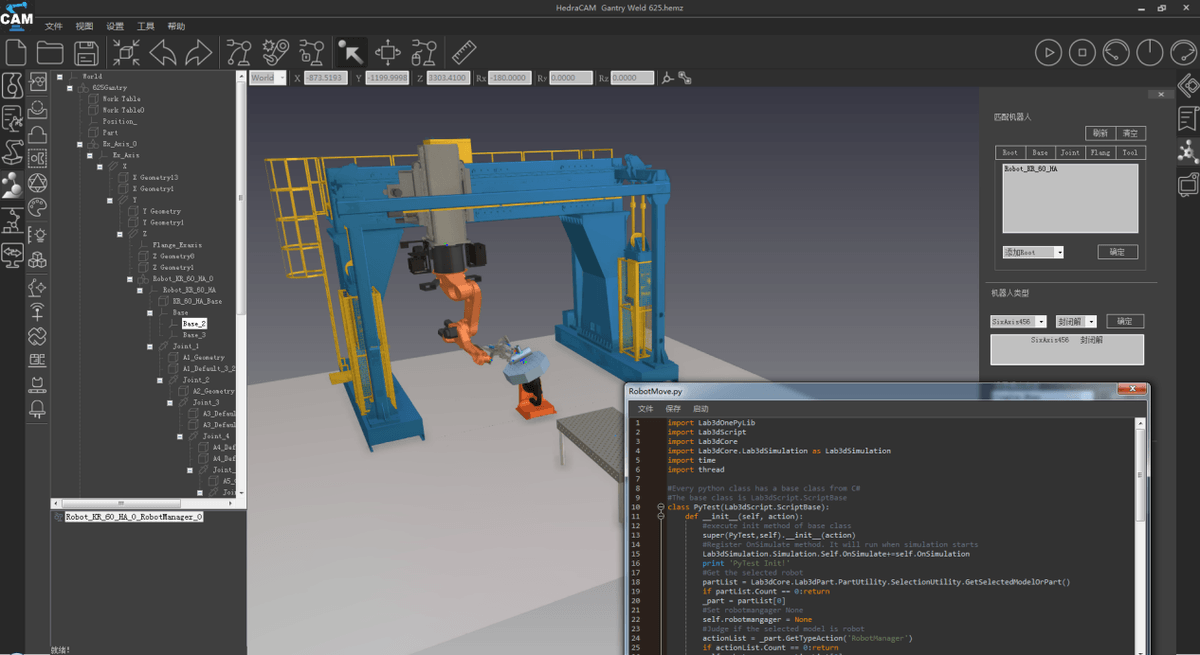The height and width of the screenshot is (655, 1200).
Task: Save the project with the floppy disk icon
Action: (x=86, y=51)
